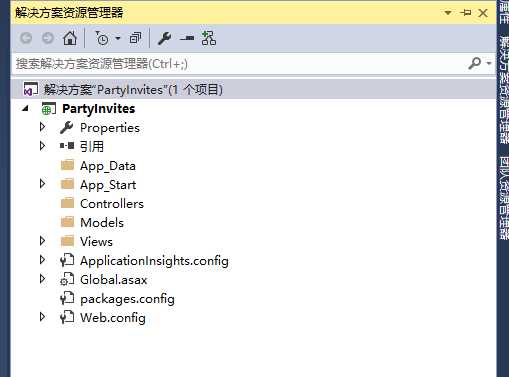Expand ApplicationInsights.config node
Screen dimensions: 509x377
(x=42, y=260)
